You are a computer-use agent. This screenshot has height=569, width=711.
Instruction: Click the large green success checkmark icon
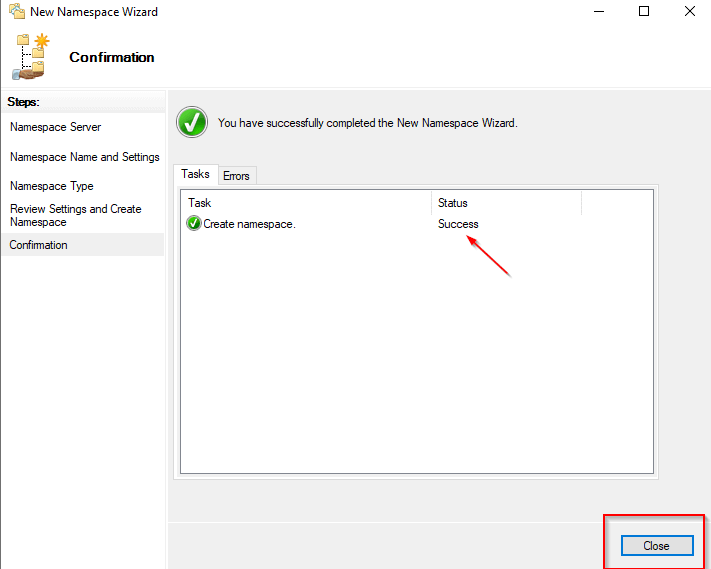coord(191,123)
